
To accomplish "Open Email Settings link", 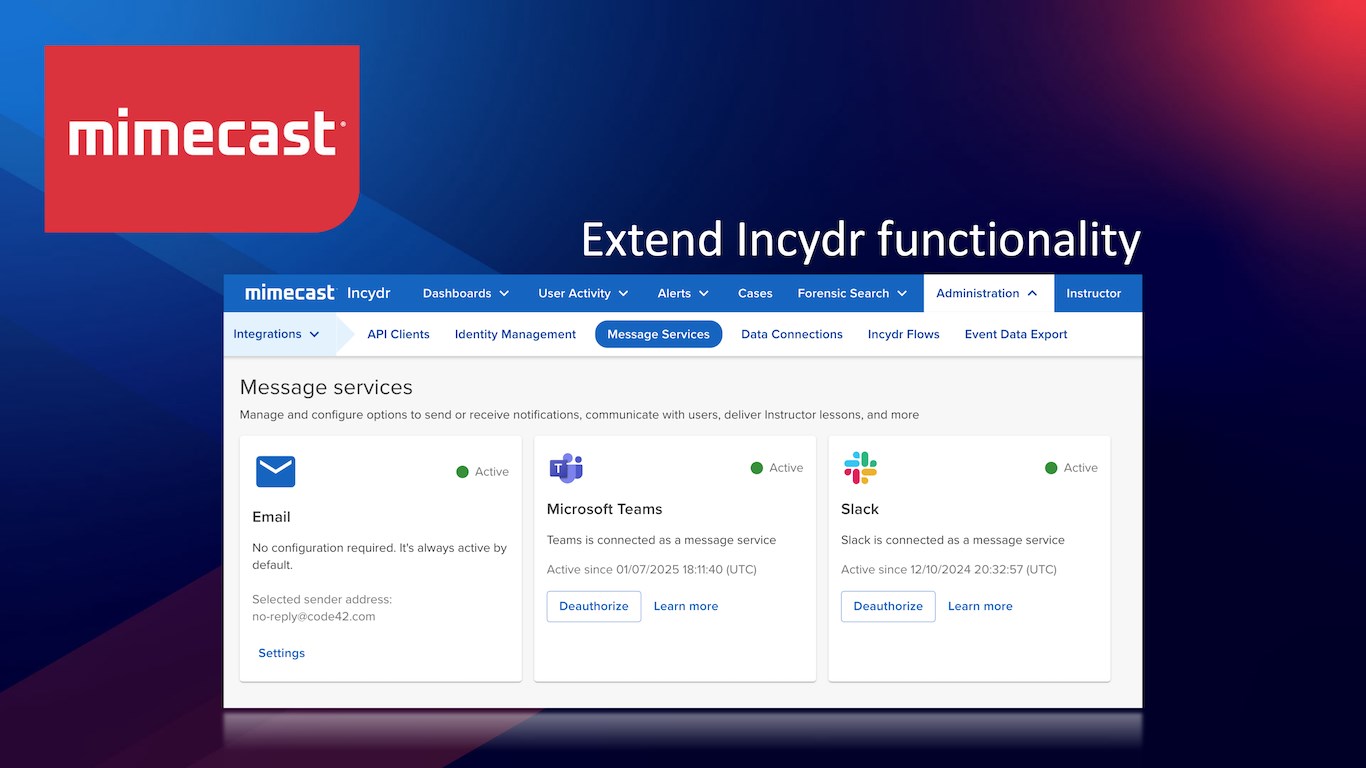I will pyautogui.click(x=281, y=653).
